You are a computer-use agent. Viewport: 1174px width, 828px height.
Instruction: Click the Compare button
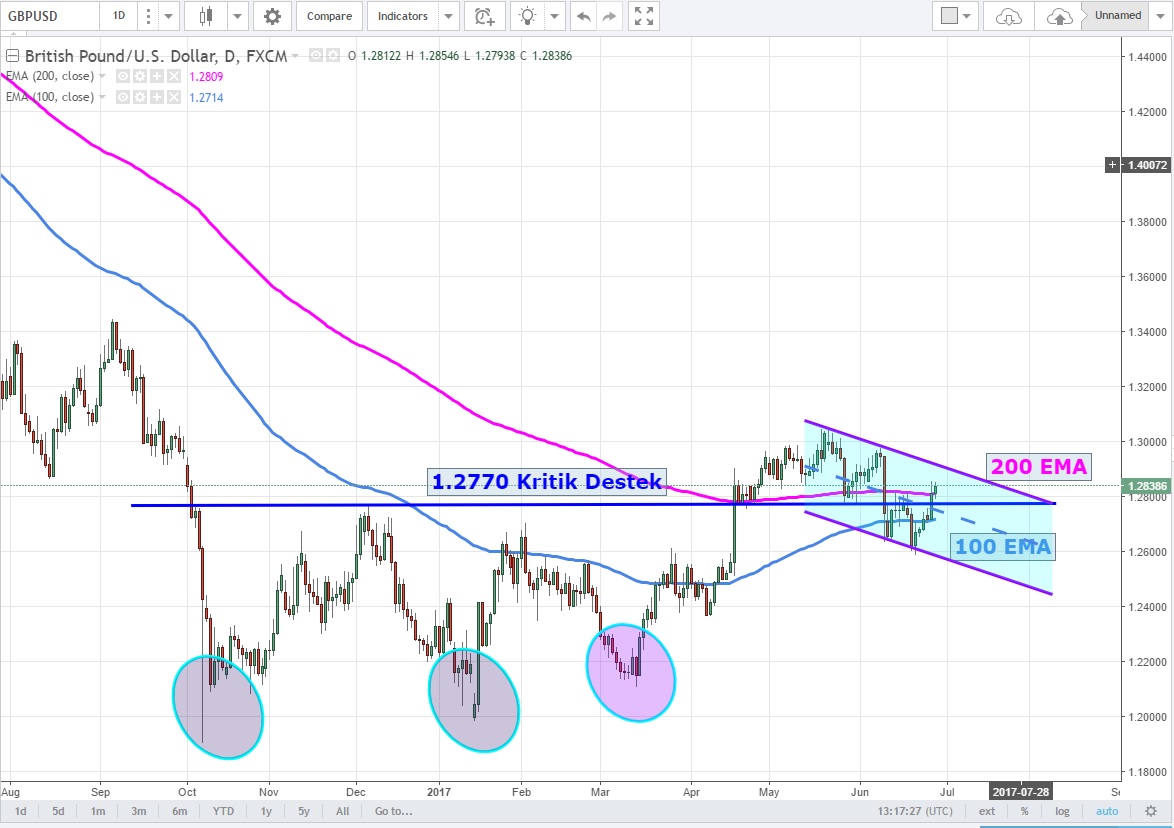coord(329,16)
